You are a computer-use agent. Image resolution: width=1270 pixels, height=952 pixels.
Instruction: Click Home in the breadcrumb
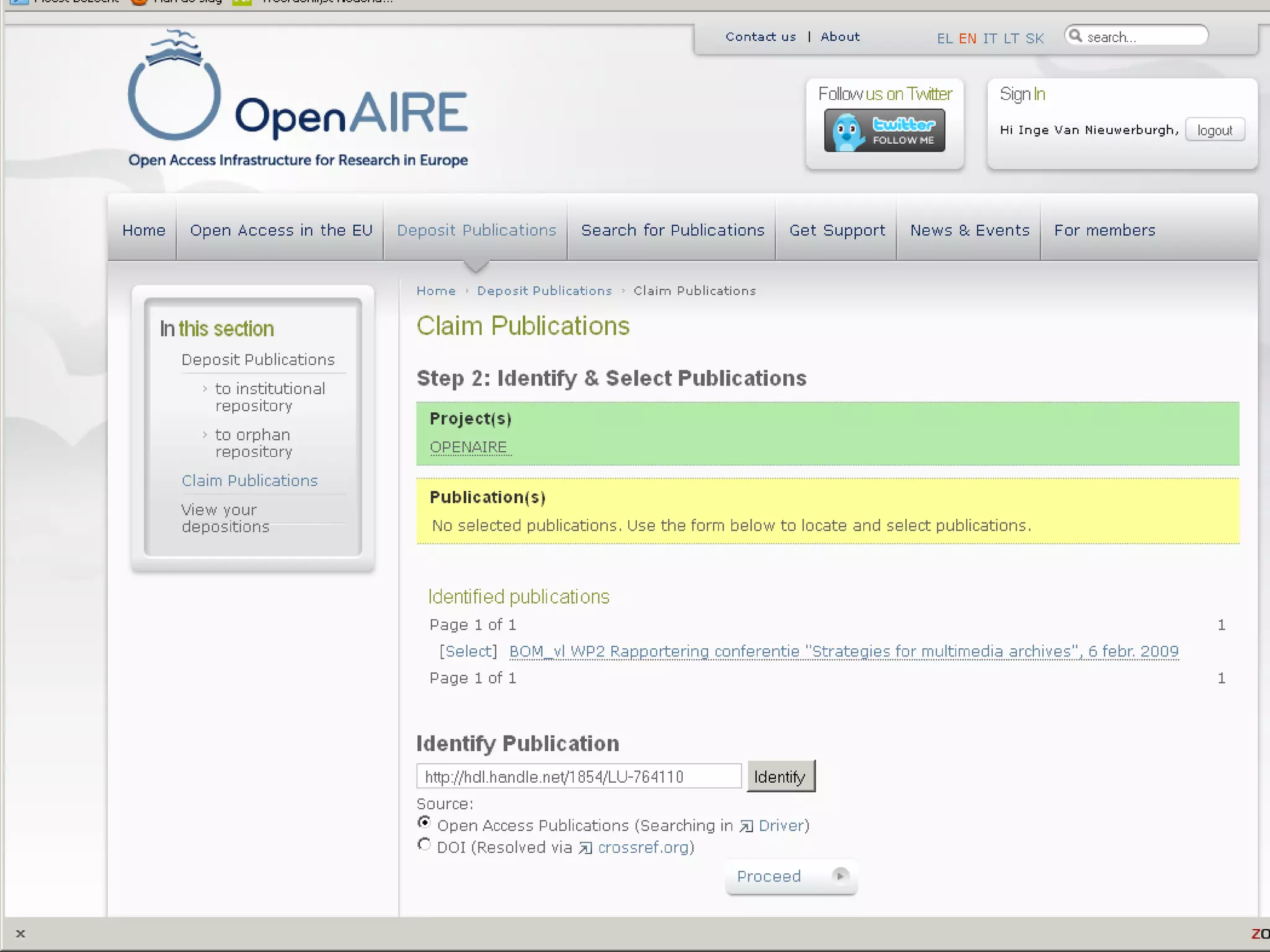click(436, 291)
